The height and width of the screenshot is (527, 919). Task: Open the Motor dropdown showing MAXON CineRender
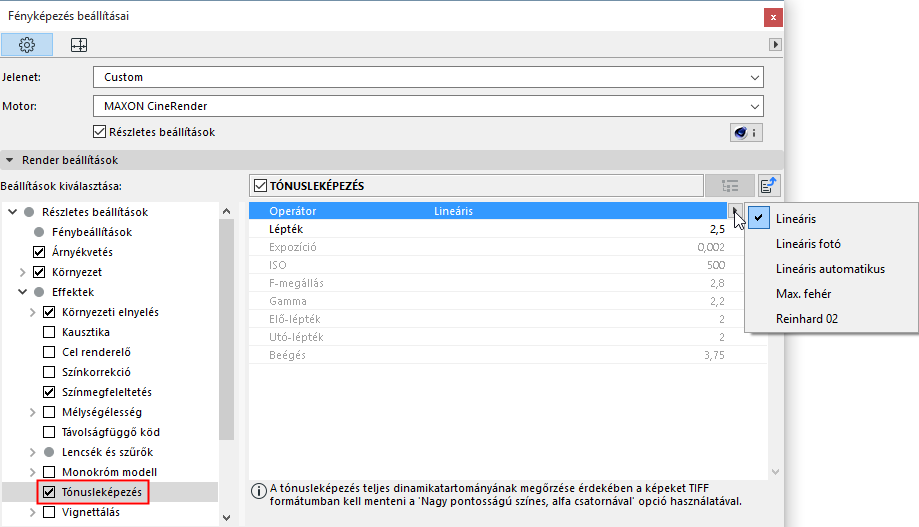click(428, 106)
